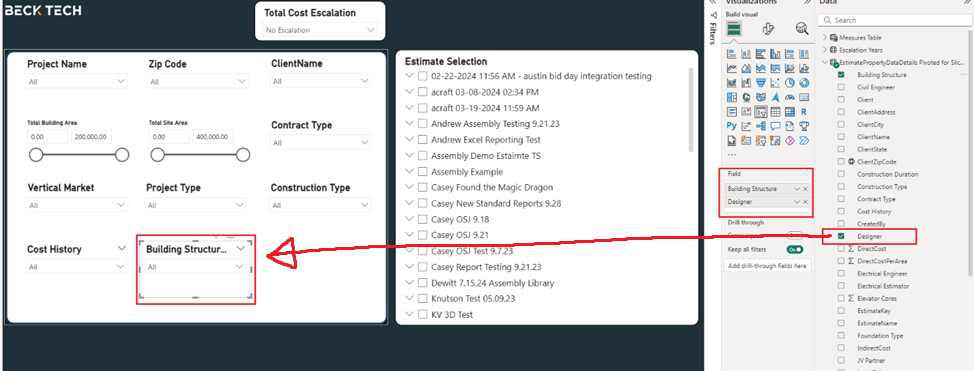Move the Total Building Area right handle
Screen dimensions: 974x371
click(122, 155)
